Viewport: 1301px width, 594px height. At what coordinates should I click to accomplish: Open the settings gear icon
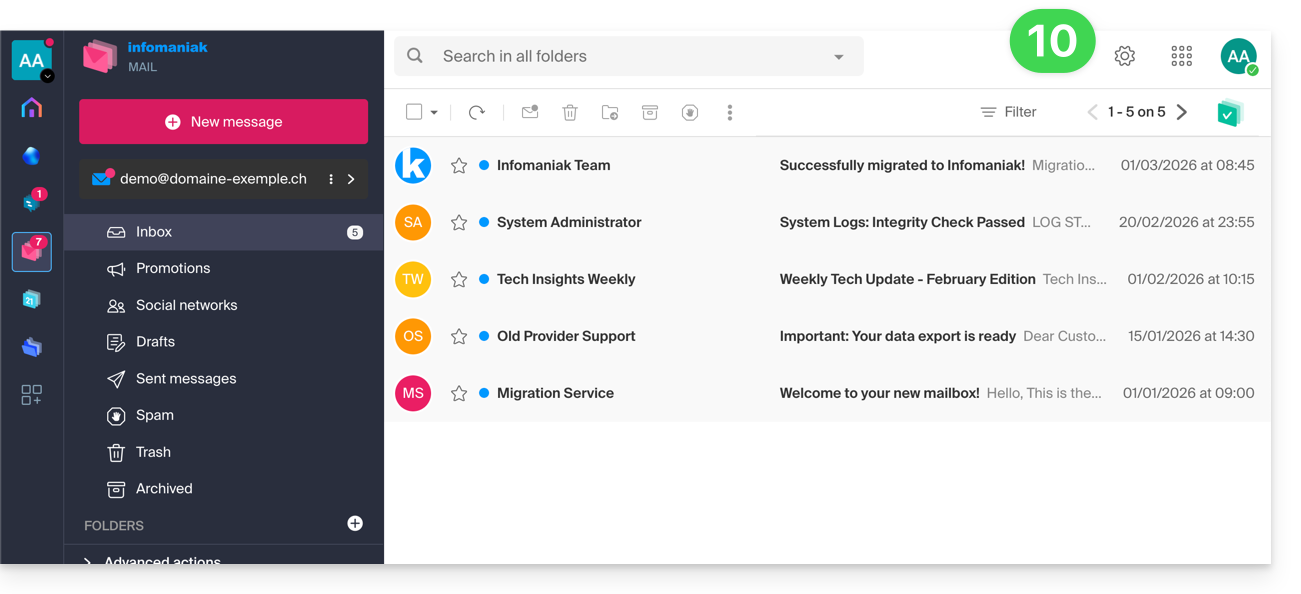point(1125,57)
